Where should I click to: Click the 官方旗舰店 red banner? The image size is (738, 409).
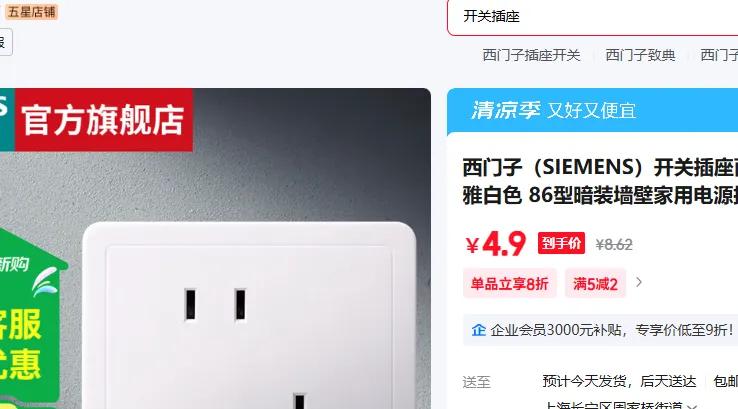pyautogui.click(x=104, y=120)
